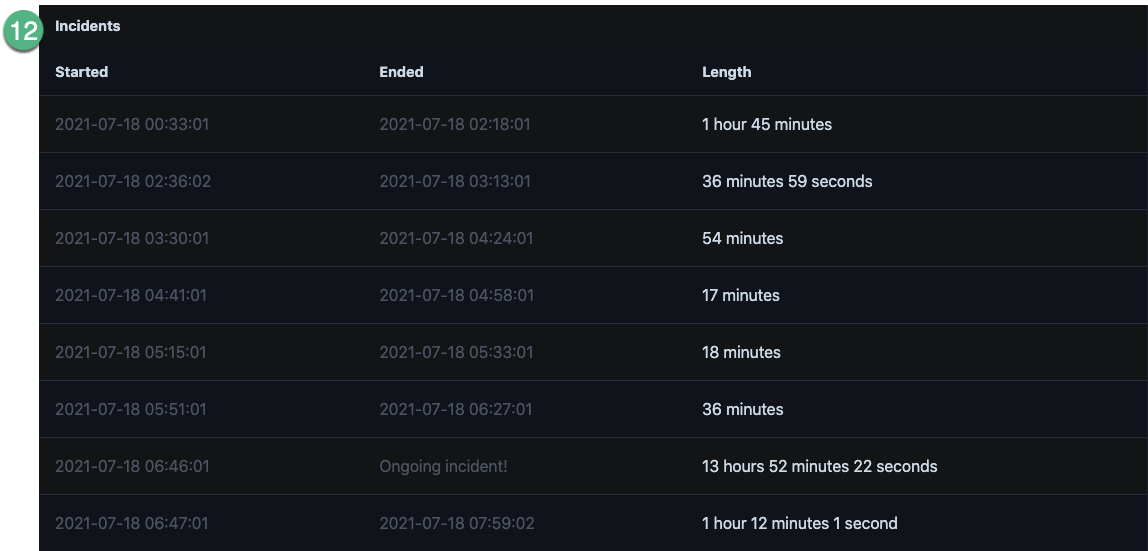Select start time 2021-07-18 04:41:01

131,296
